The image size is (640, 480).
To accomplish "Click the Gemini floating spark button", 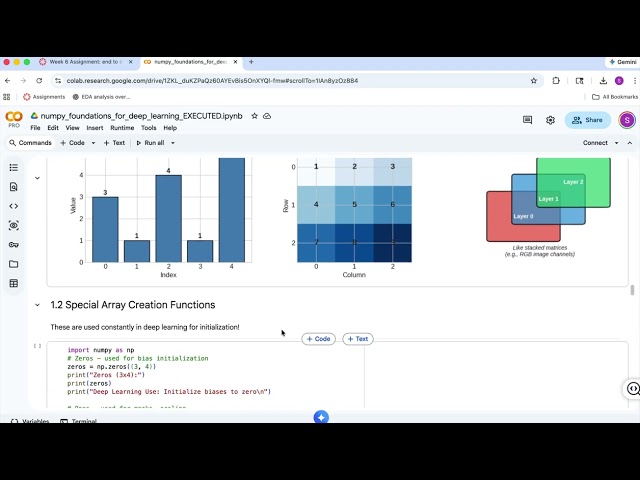I will pyautogui.click(x=321, y=417).
